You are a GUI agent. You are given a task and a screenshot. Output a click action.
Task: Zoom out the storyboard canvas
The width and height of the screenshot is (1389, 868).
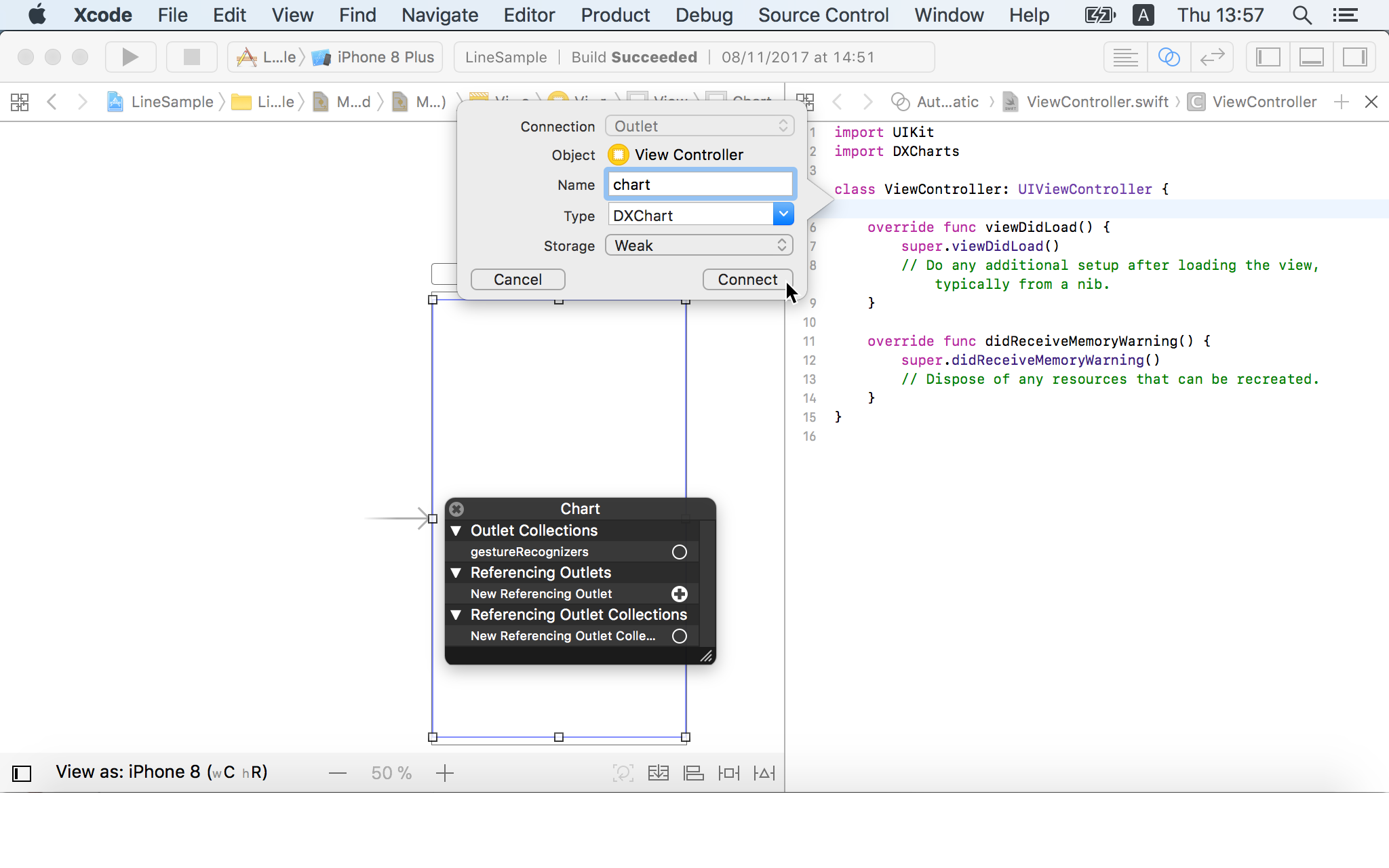(338, 773)
